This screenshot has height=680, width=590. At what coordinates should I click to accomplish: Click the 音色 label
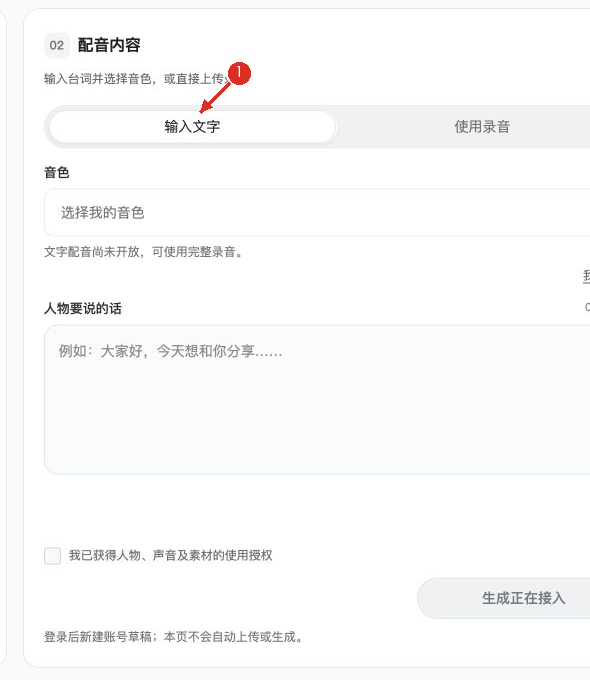56,172
